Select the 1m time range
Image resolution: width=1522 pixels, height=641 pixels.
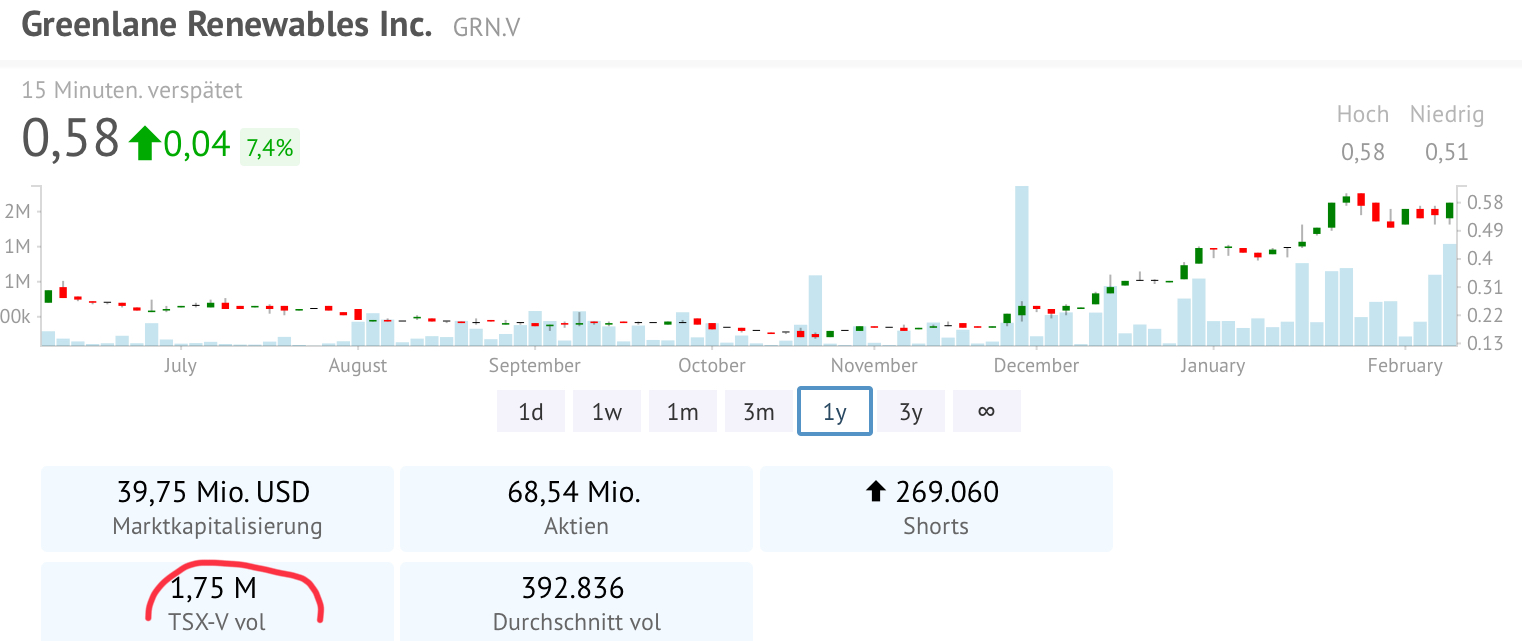[x=683, y=411]
